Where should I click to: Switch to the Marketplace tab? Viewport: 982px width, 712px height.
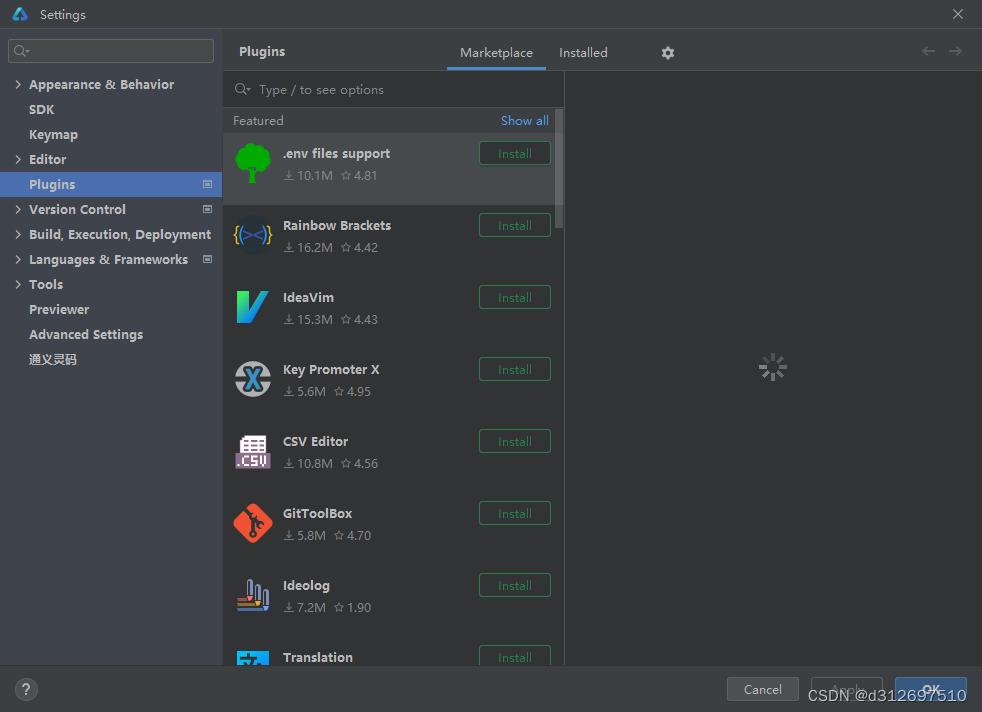click(x=496, y=53)
